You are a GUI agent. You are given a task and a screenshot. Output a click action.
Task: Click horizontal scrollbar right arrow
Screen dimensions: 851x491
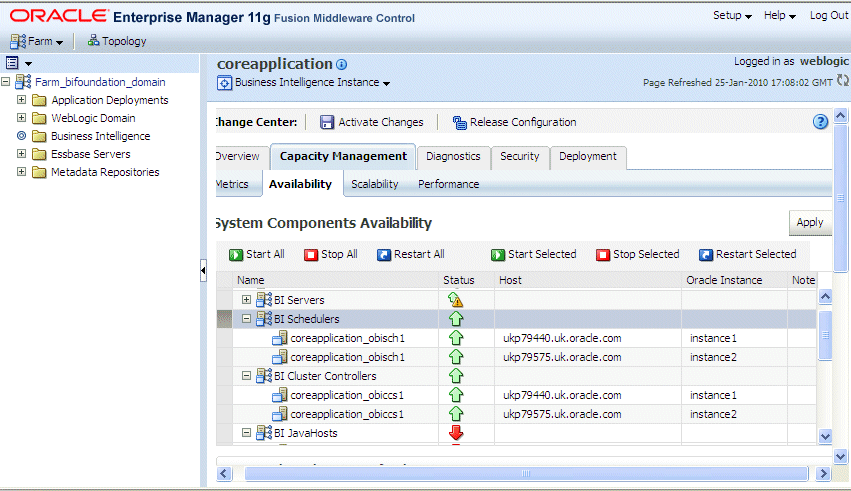click(823, 474)
